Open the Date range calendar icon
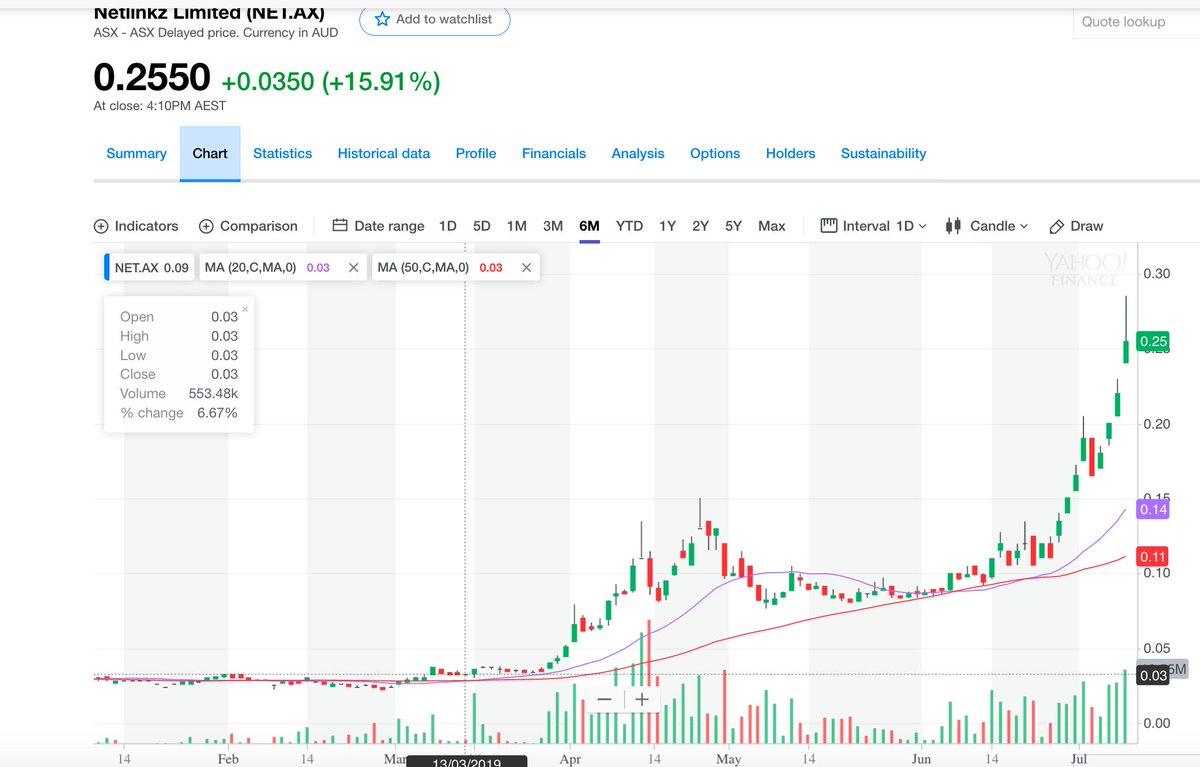 340,226
